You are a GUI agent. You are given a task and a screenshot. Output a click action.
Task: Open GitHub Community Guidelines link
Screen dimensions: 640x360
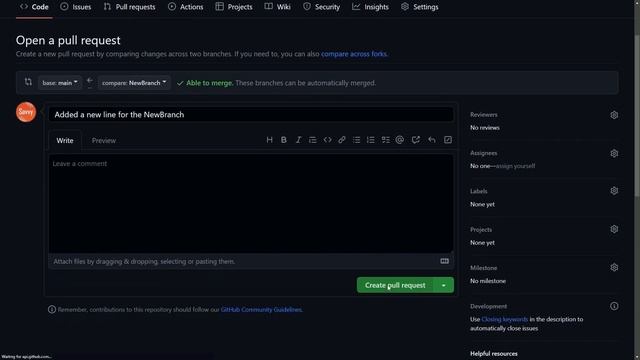tap(261, 310)
